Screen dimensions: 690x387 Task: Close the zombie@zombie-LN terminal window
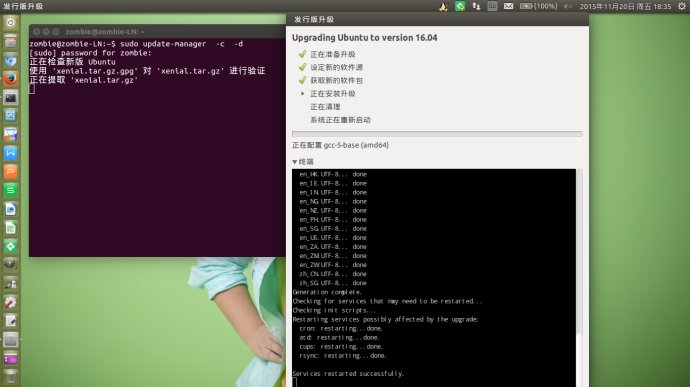37,32
